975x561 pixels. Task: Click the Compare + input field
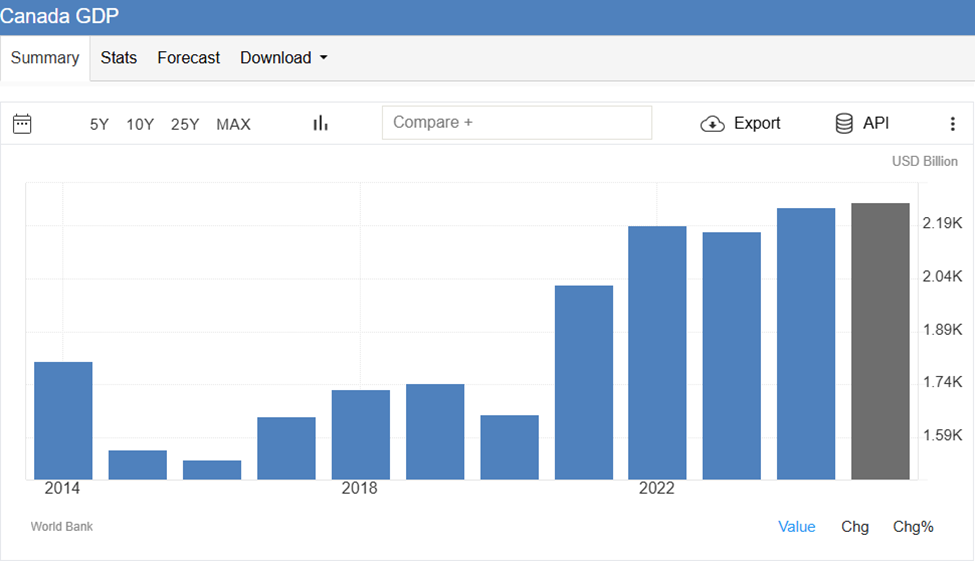[x=516, y=123]
